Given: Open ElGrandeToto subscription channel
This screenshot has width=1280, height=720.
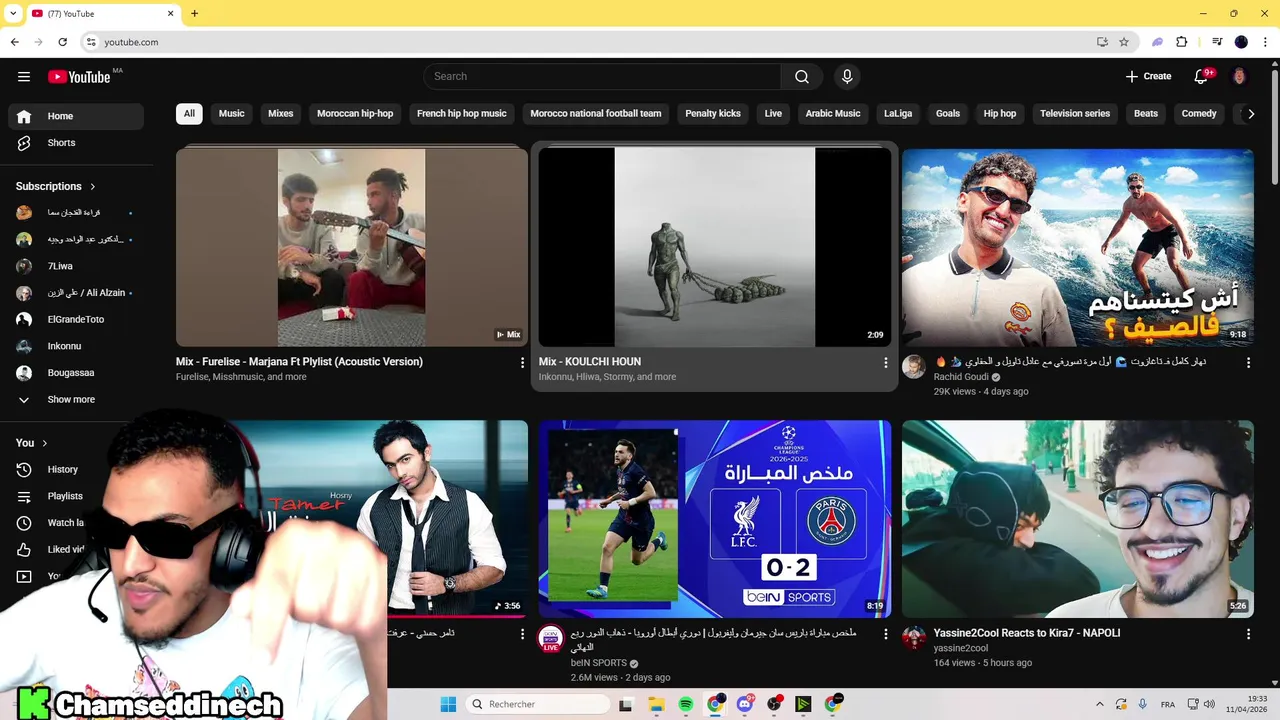Looking at the screenshot, I should [76, 319].
